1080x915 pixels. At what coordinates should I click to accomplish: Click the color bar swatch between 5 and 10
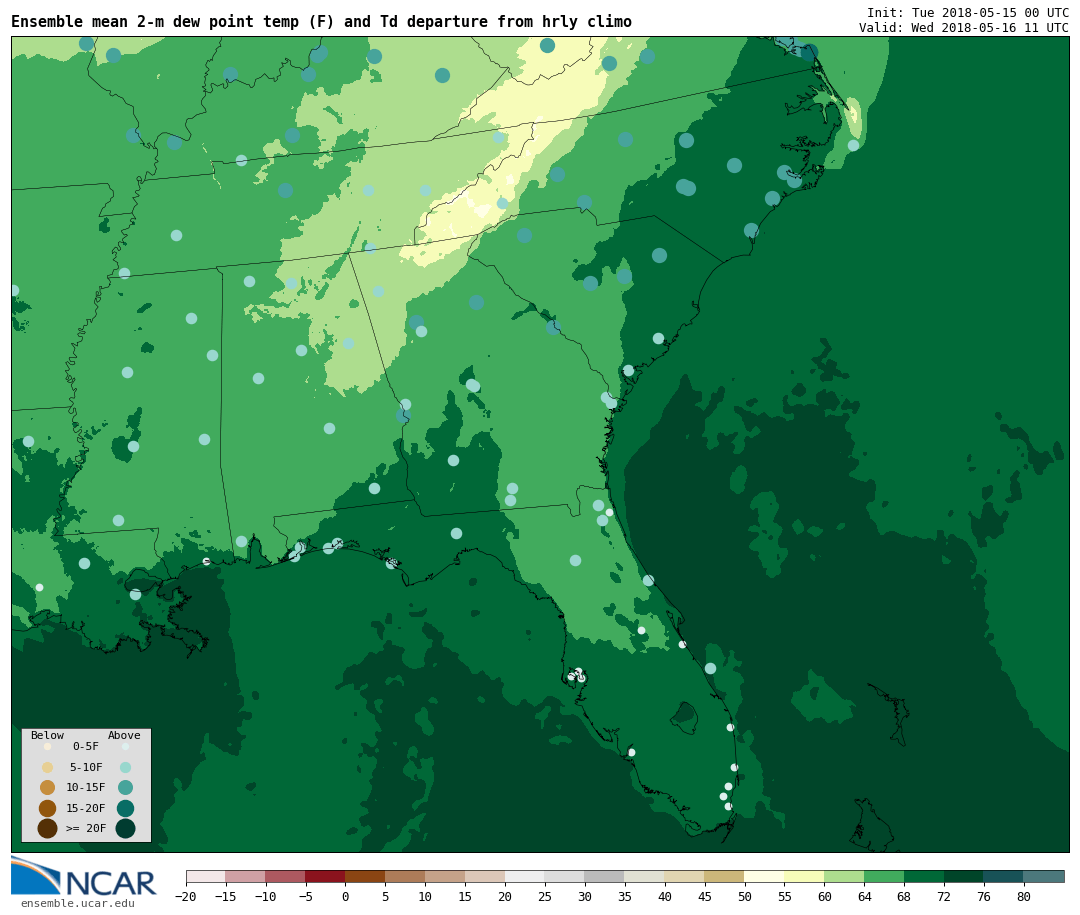405,876
